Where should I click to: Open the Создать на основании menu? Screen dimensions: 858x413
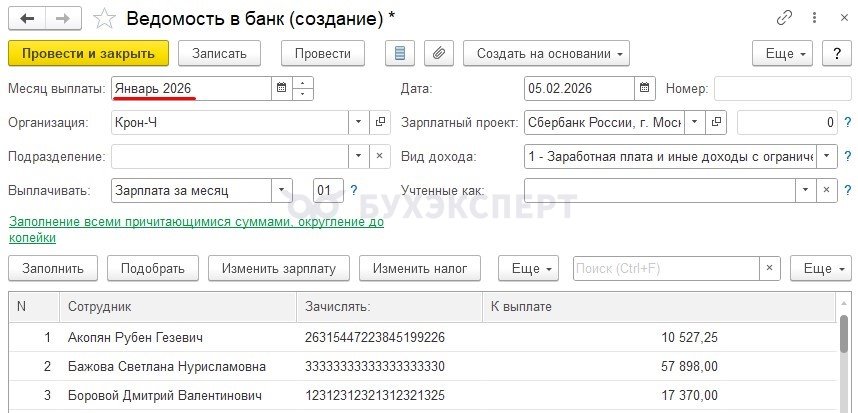[x=551, y=53]
